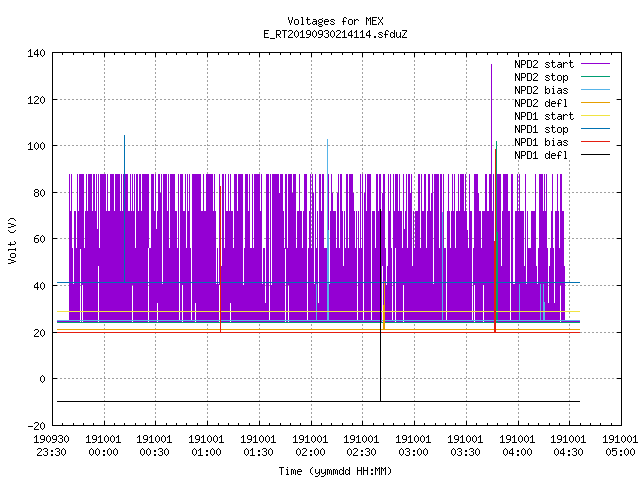This screenshot has width=640, height=480.
Task: Click the y-axis label 'Volt (V)'
Action: [x=12, y=240]
